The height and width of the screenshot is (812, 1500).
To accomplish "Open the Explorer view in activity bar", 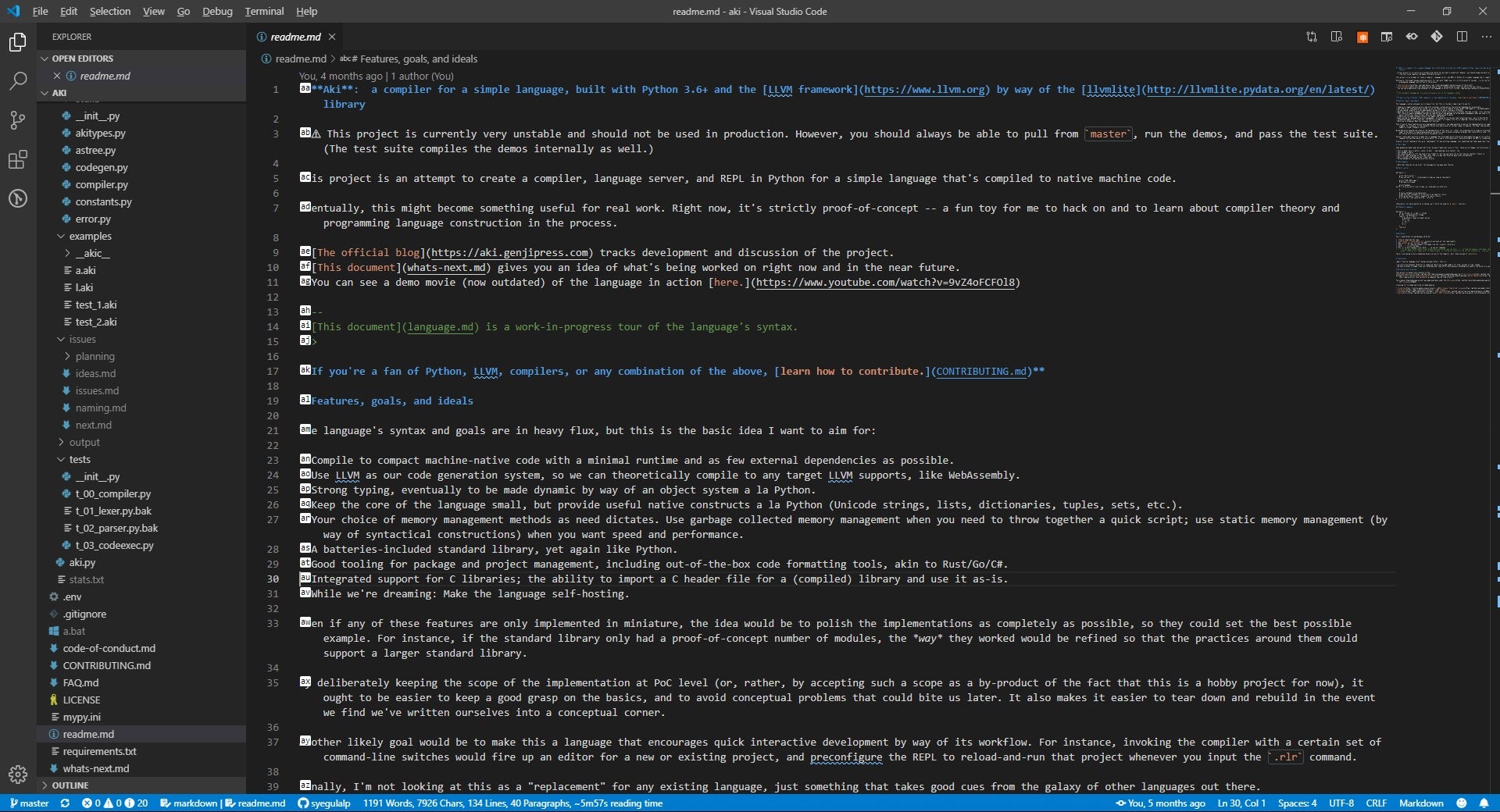I will pos(17,42).
